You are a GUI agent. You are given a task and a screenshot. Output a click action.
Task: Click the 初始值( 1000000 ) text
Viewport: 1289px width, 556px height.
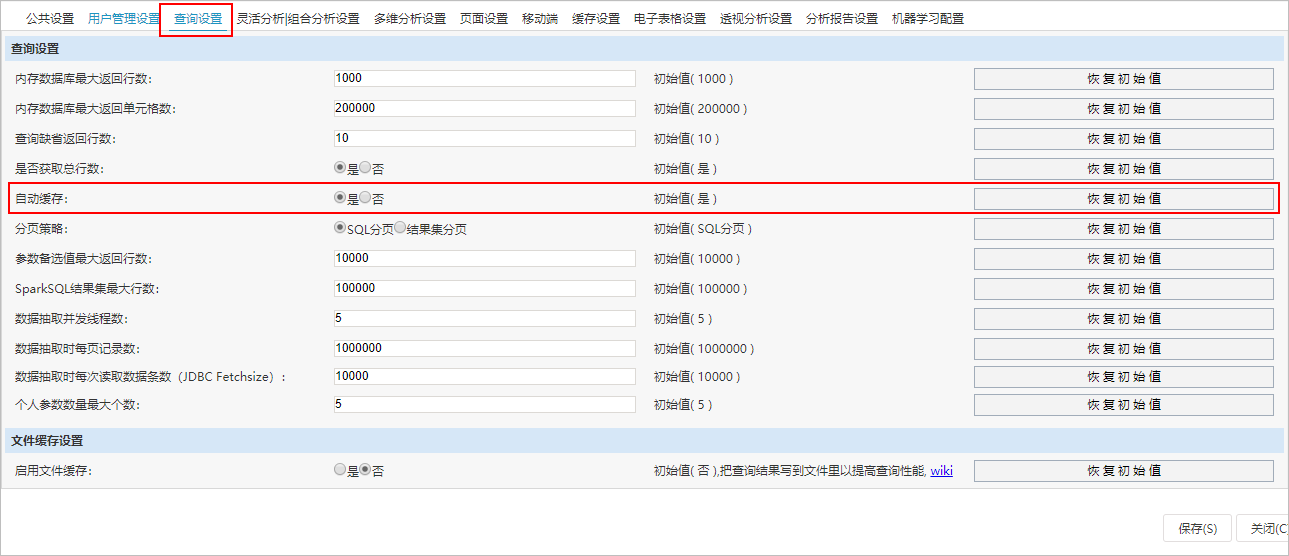pos(704,349)
